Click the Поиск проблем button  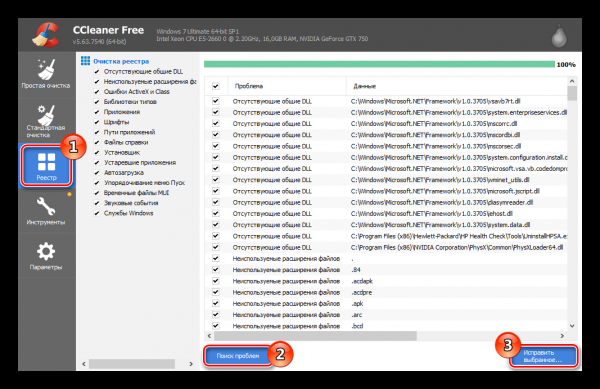coord(238,356)
